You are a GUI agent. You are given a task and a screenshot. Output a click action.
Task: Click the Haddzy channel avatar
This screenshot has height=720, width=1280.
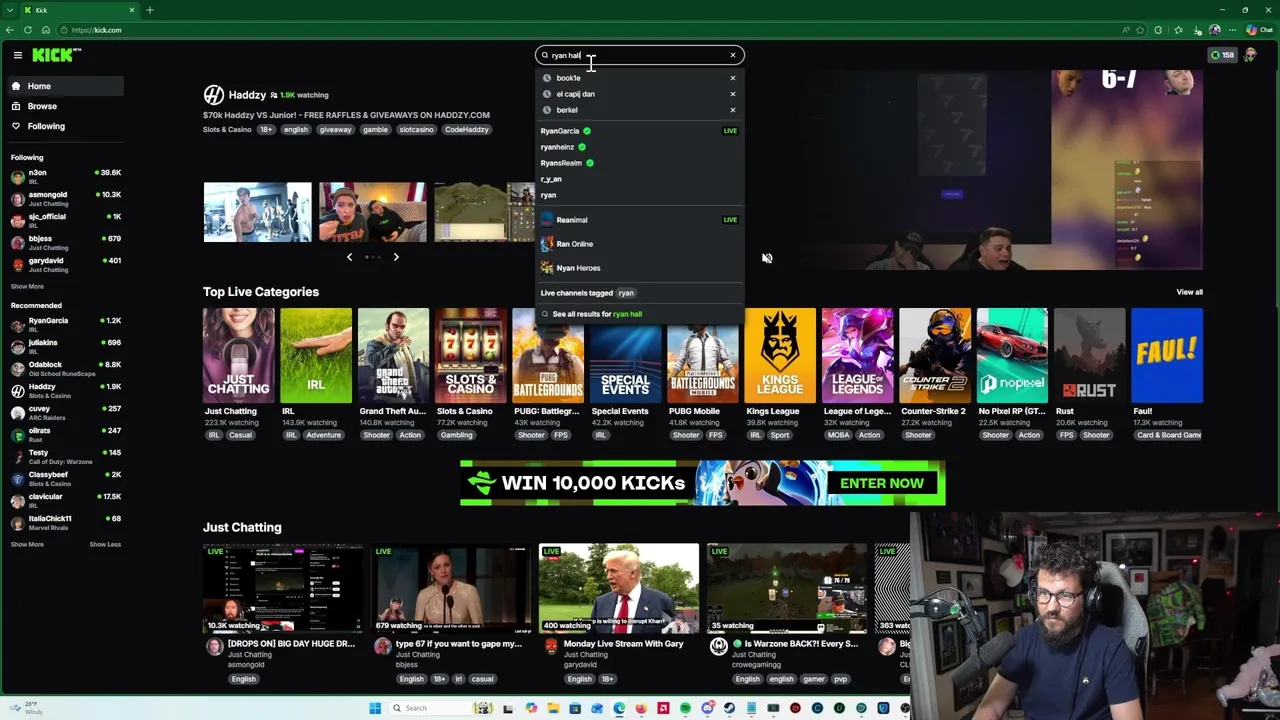tap(213, 95)
